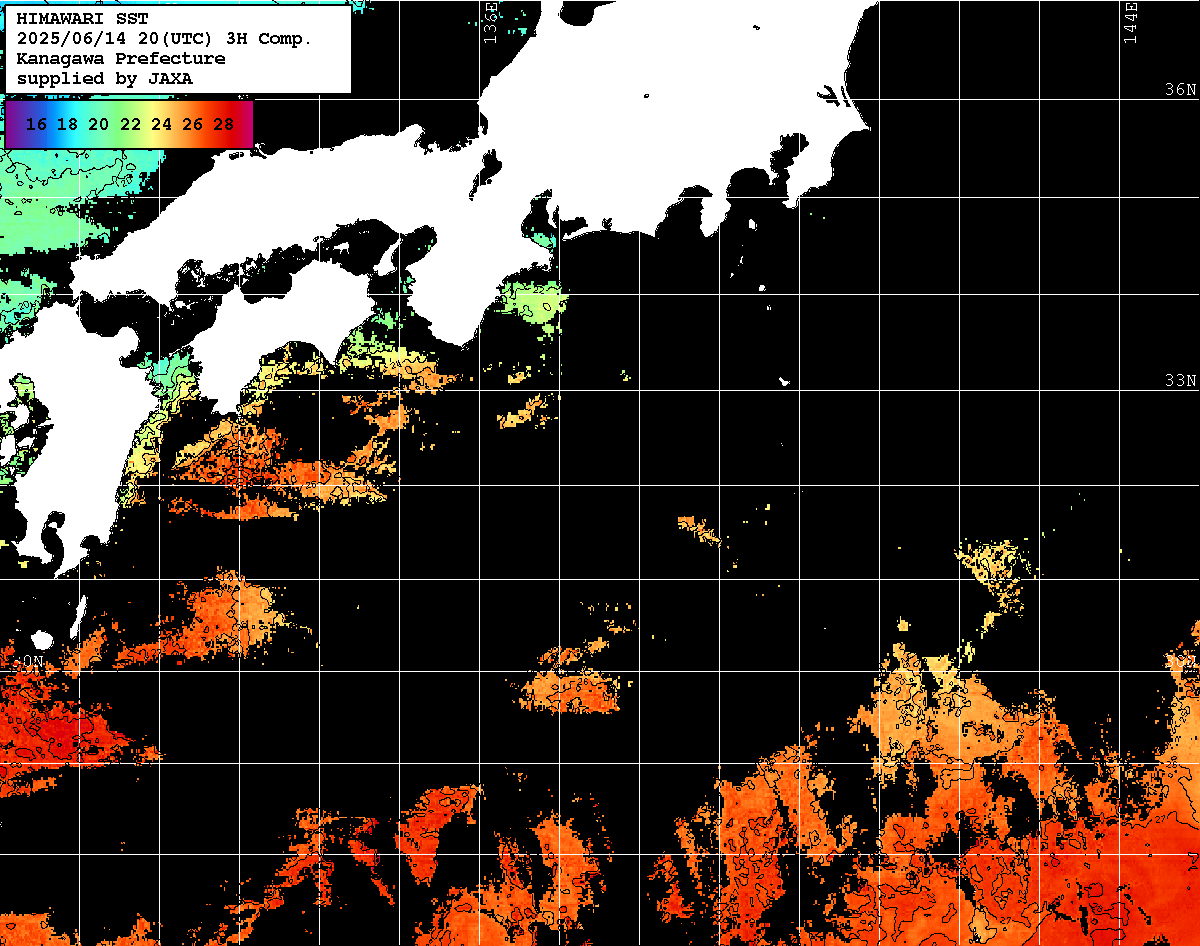This screenshot has width=1200, height=946.
Task: Click the 16 value on temperature legend
Action: pyautogui.click(x=36, y=125)
